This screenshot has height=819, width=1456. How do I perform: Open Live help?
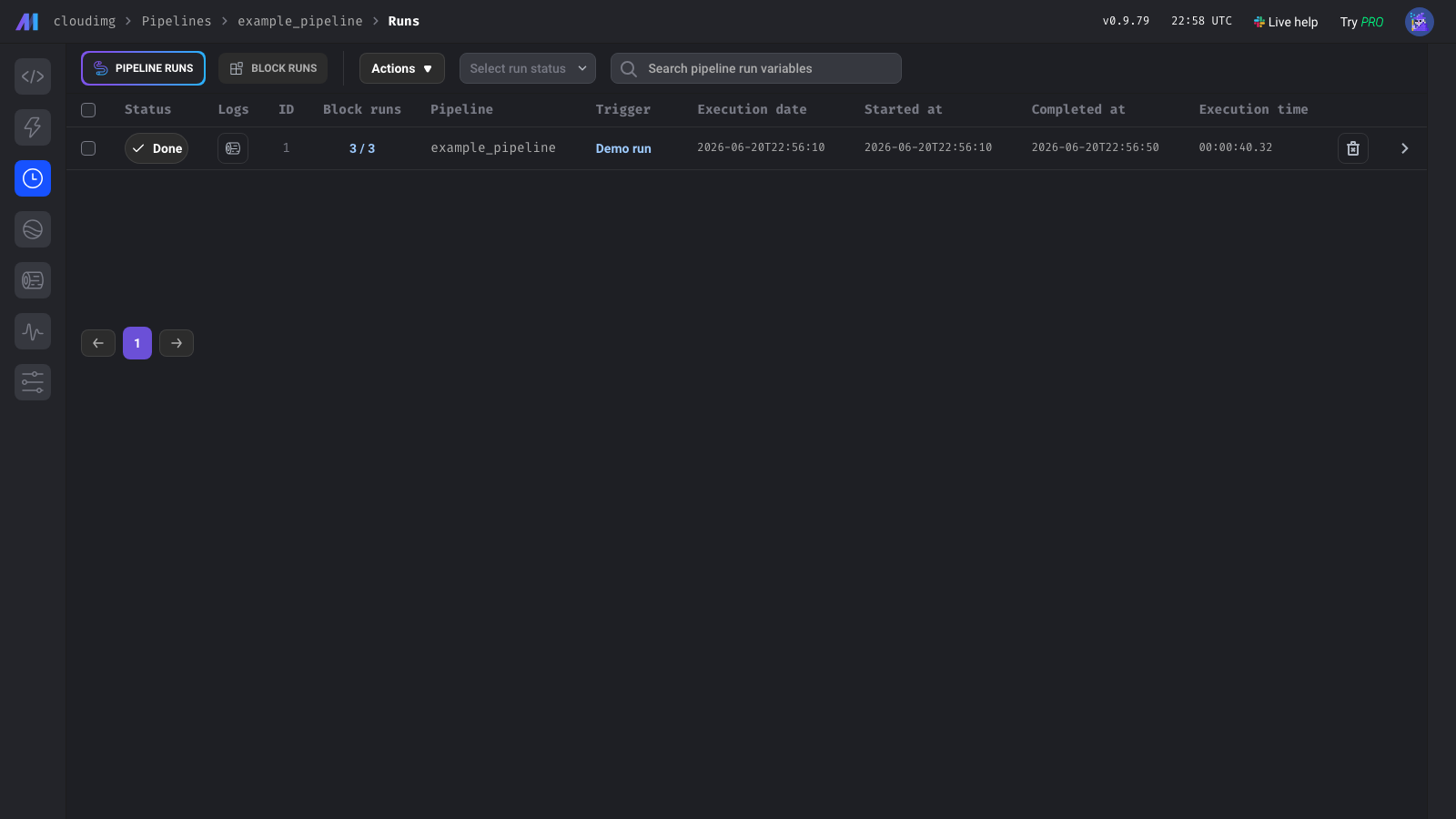(1286, 22)
